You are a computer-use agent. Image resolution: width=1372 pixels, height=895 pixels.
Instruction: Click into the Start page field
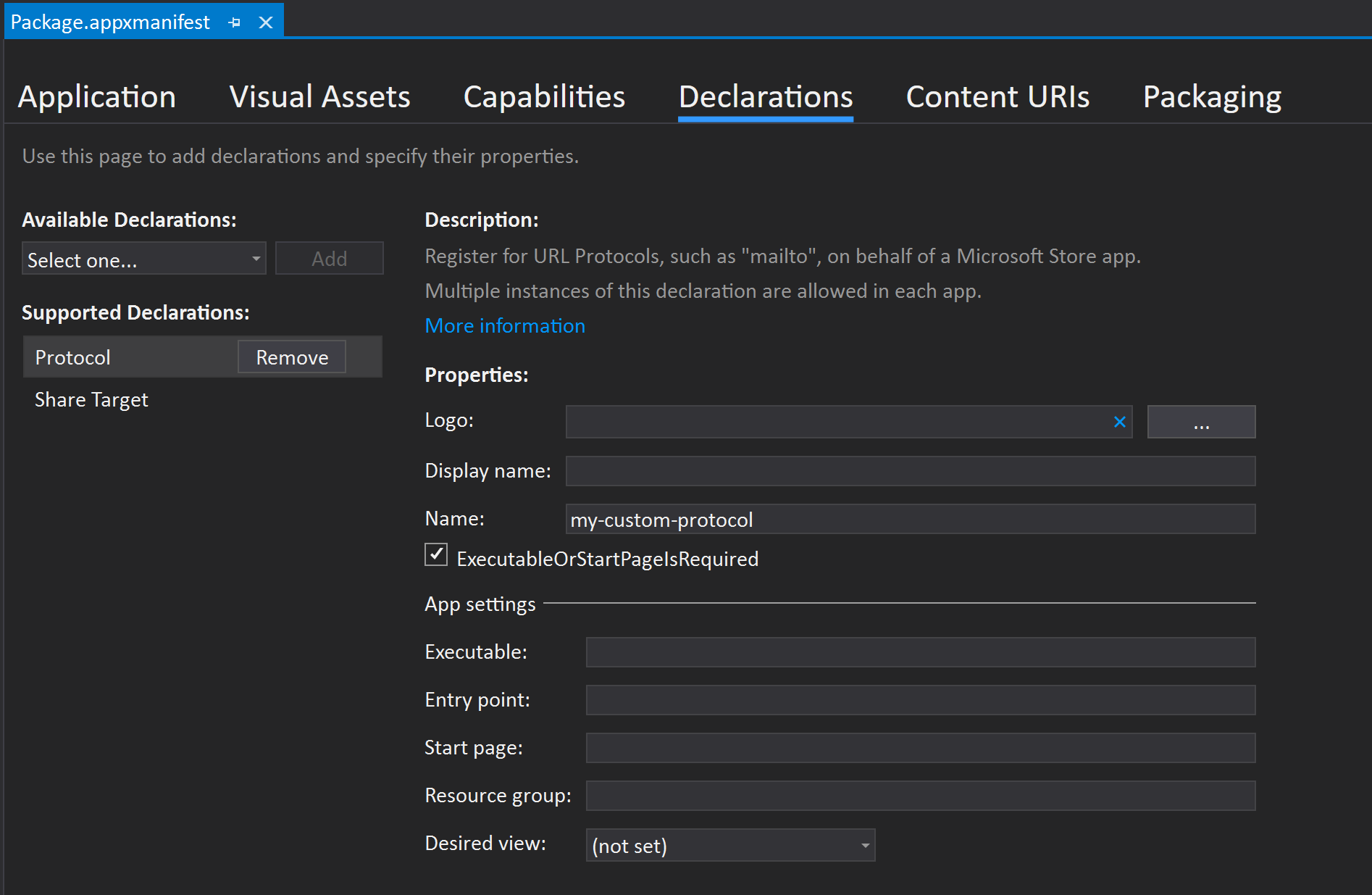point(920,748)
